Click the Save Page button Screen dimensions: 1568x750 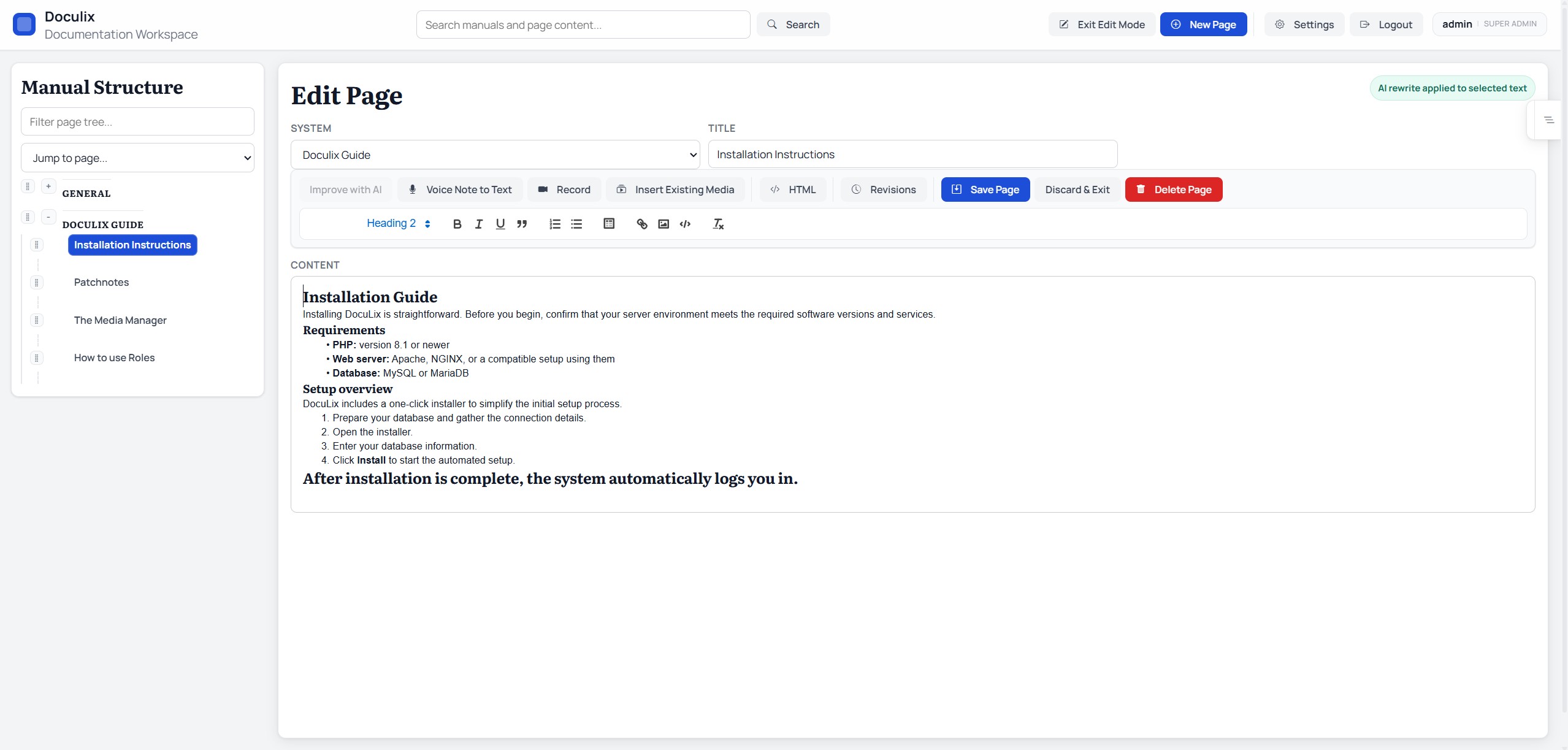tap(985, 189)
